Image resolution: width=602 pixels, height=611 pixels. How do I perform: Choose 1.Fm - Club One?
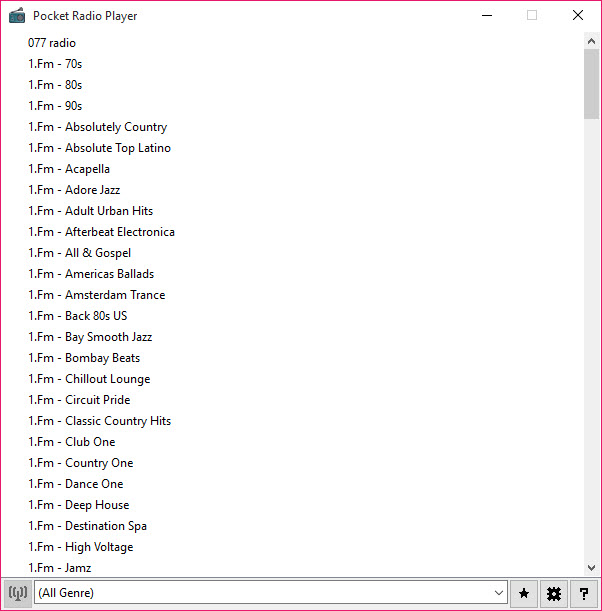[72, 442]
